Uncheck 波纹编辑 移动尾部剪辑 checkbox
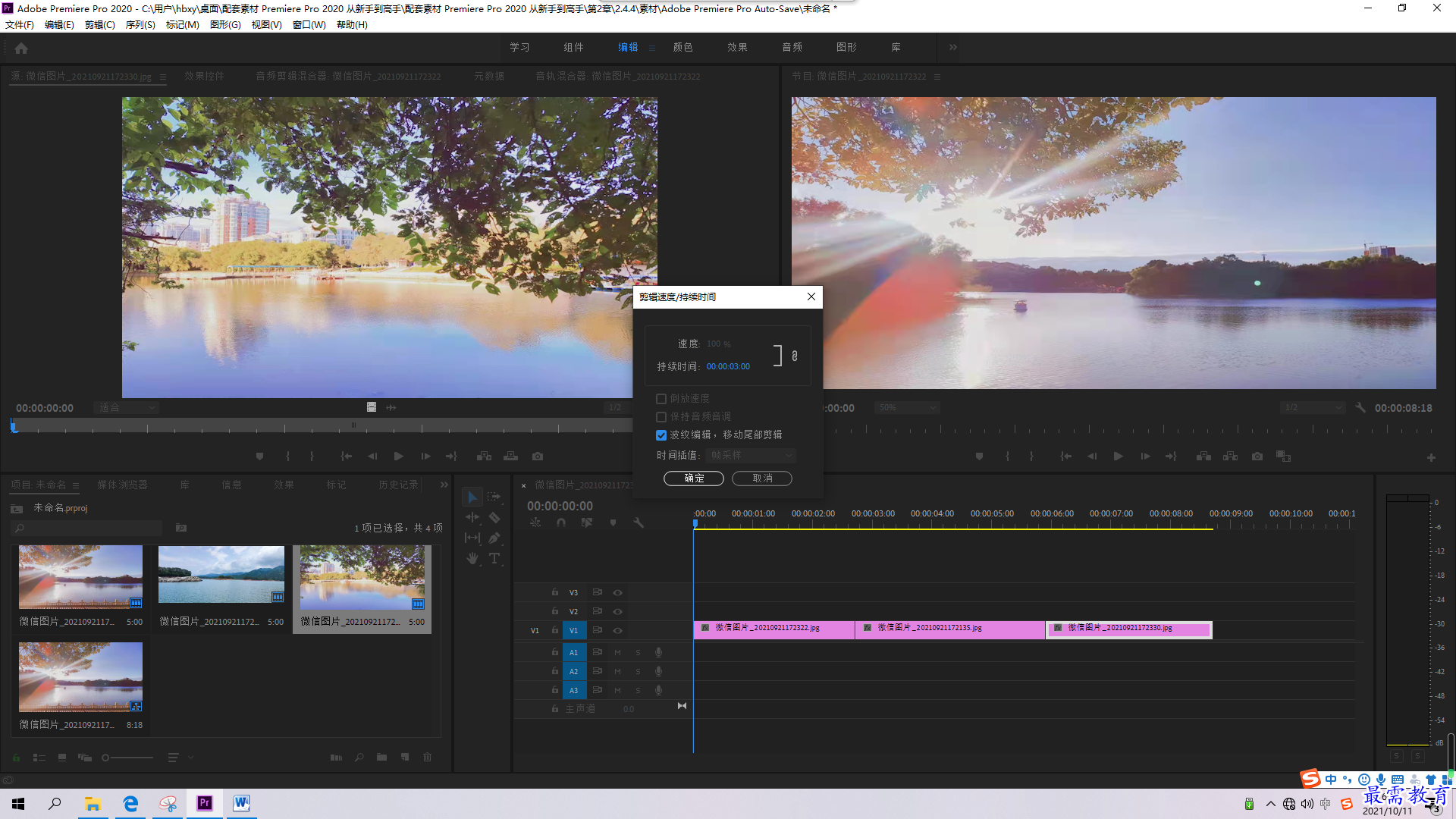Screen dimensions: 1456x819 [x=661, y=435]
